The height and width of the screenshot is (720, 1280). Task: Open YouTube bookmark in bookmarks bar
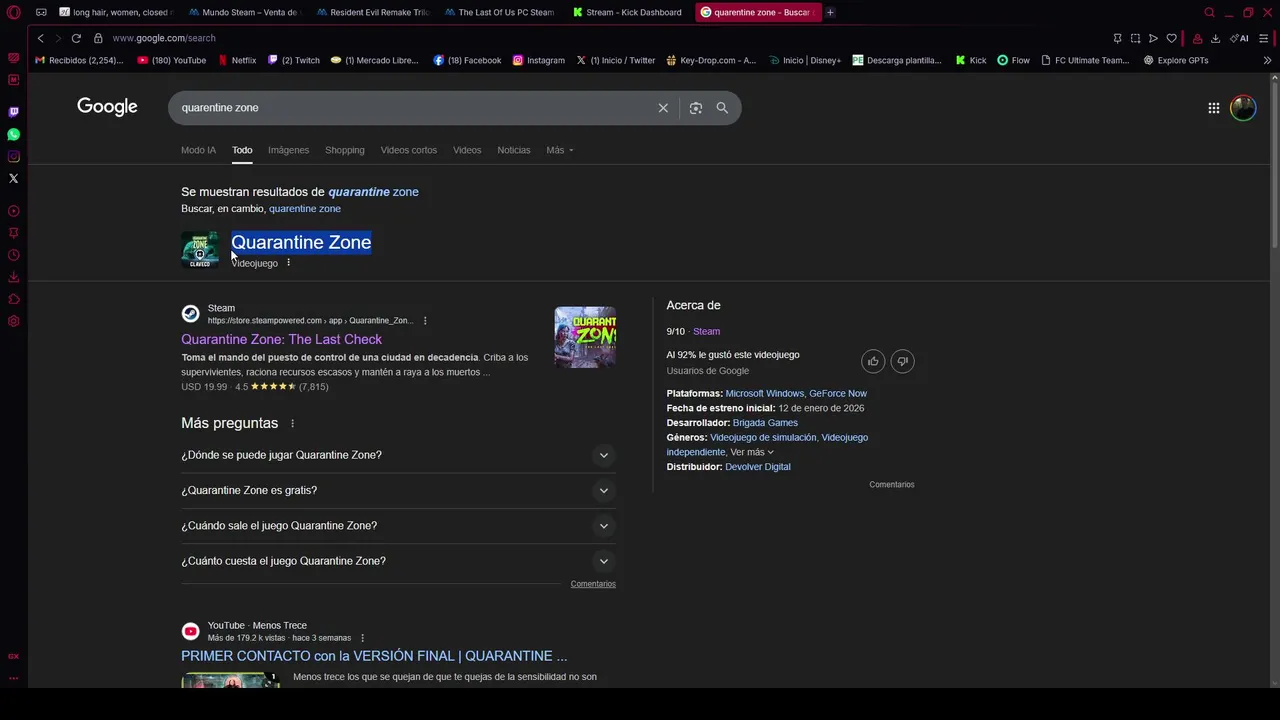tap(171, 60)
